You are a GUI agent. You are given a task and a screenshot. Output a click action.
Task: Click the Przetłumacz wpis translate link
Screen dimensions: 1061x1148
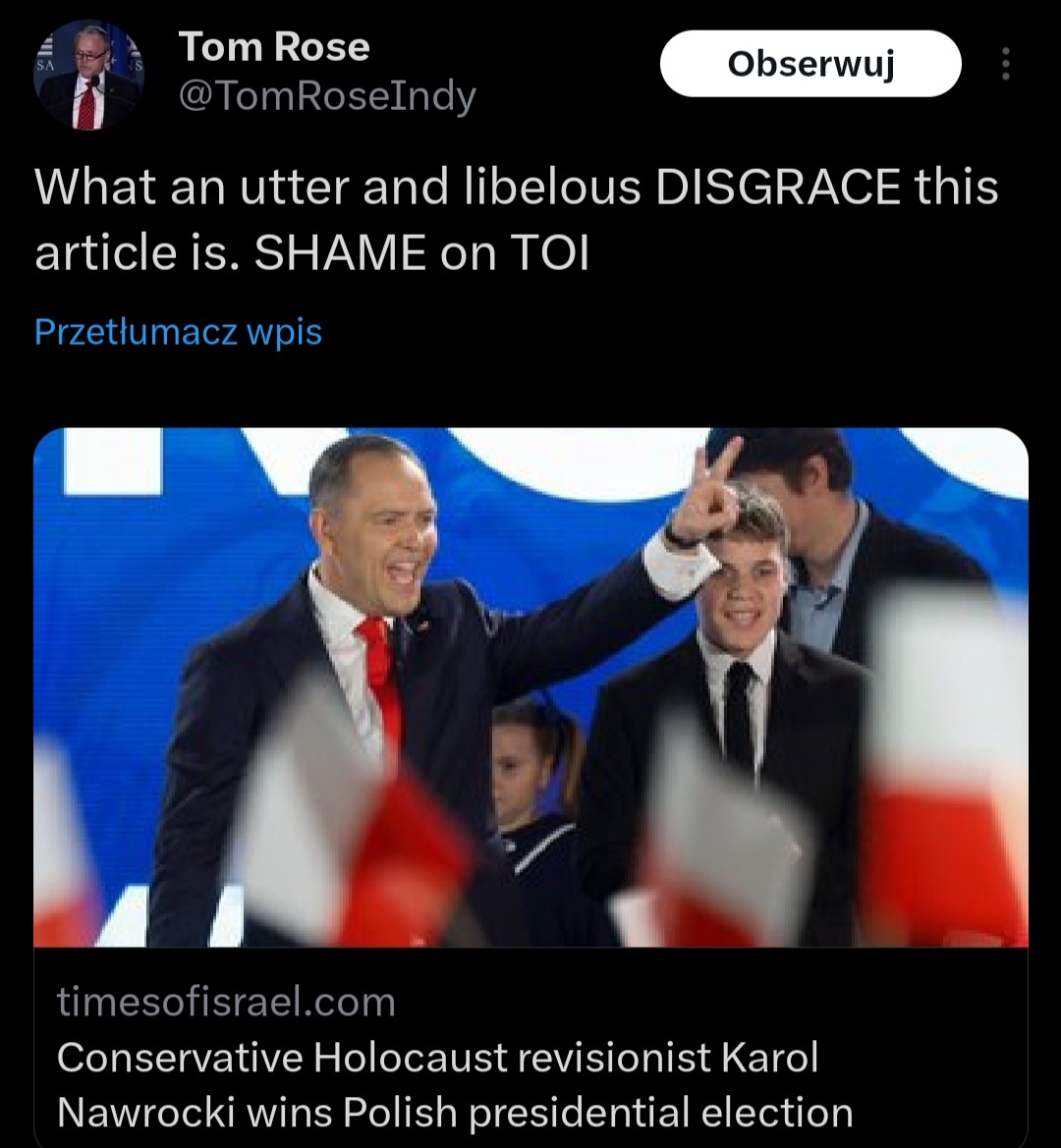click(x=178, y=332)
